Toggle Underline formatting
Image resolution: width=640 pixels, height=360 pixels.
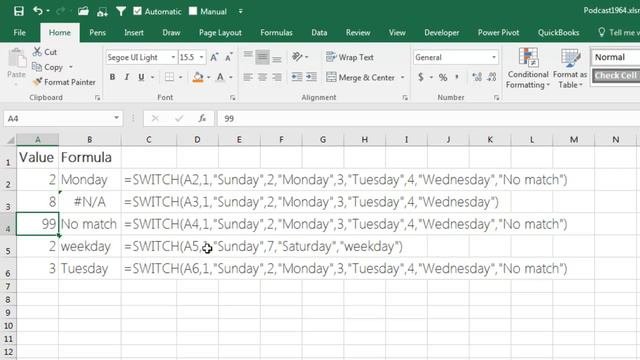pyautogui.click(x=141, y=77)
